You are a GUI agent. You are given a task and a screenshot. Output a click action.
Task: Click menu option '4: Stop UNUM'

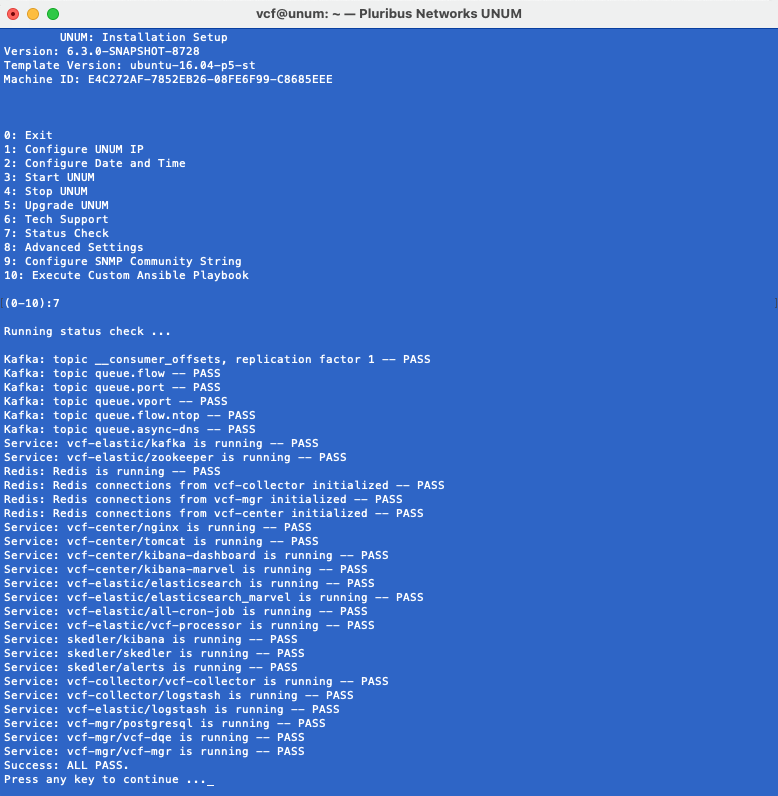(46, 191)
